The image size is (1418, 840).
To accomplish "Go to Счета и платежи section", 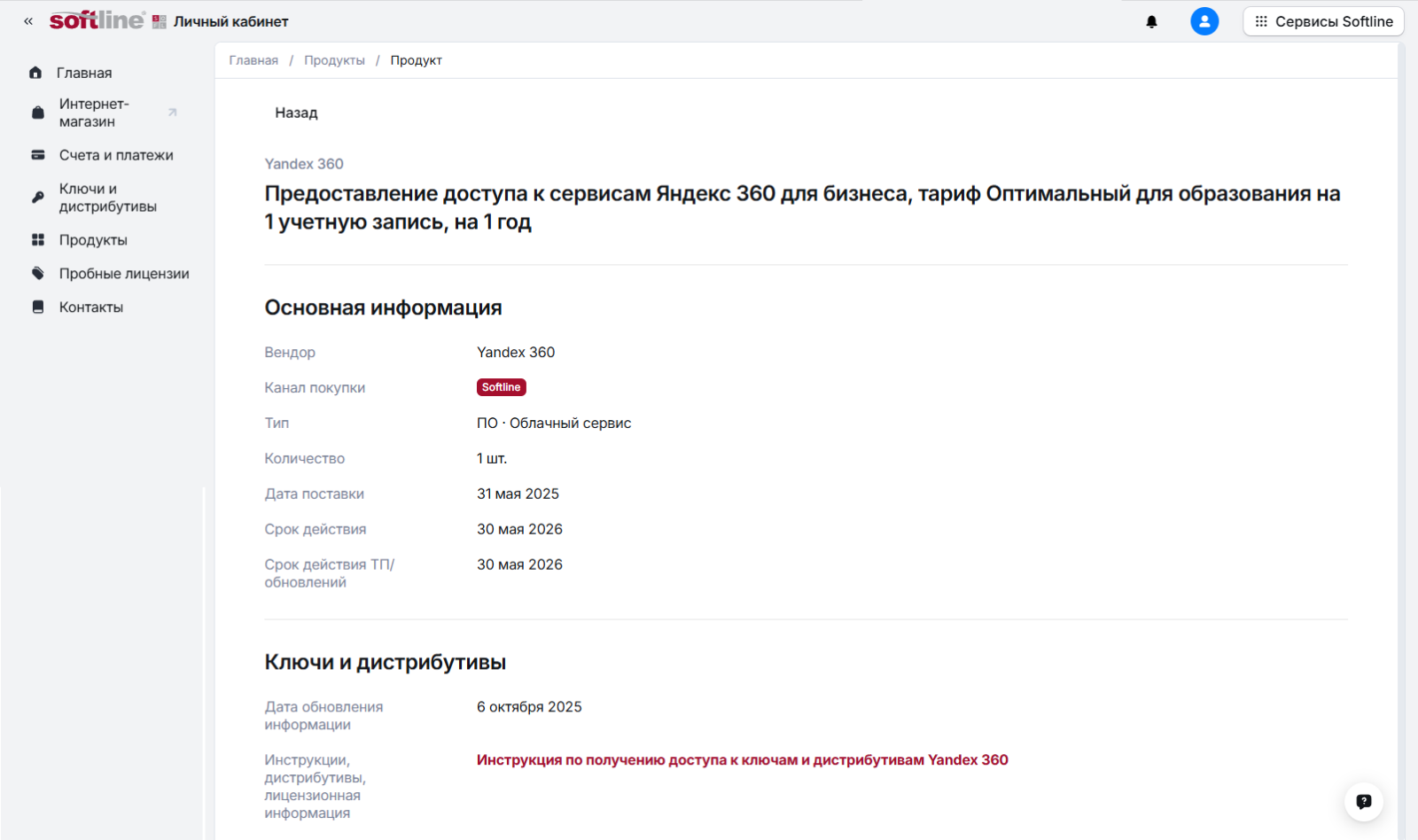I will pos(116,155).
